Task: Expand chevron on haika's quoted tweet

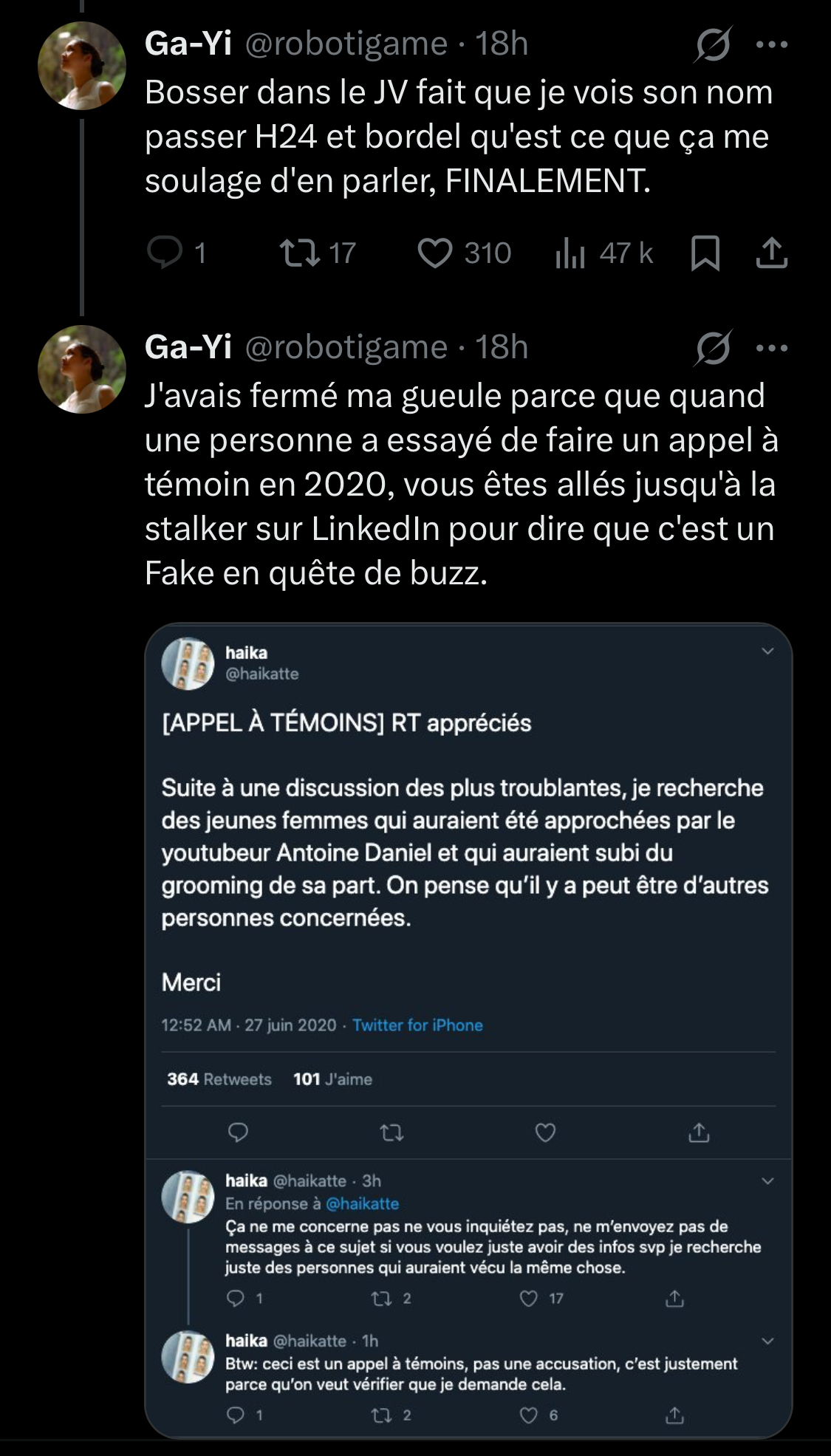Action: tap(767, 651)
